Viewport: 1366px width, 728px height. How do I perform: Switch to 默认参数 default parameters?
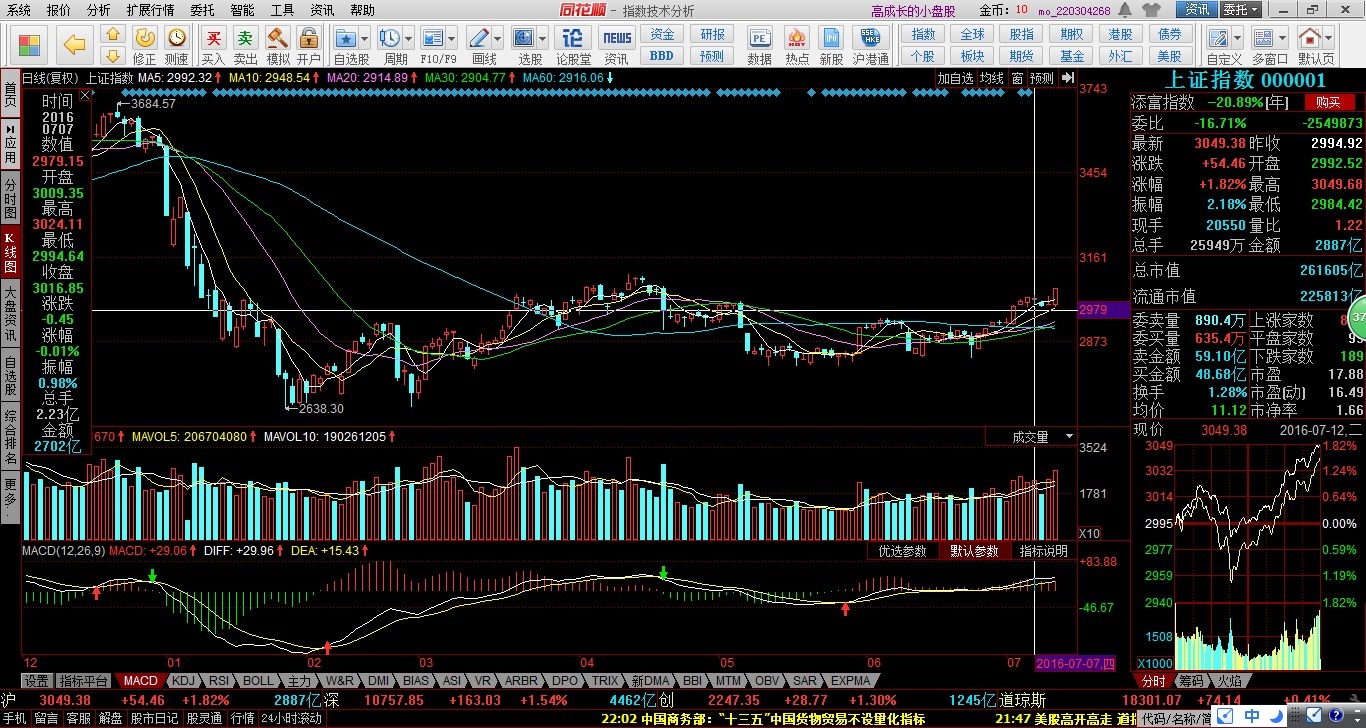(974, 551)
